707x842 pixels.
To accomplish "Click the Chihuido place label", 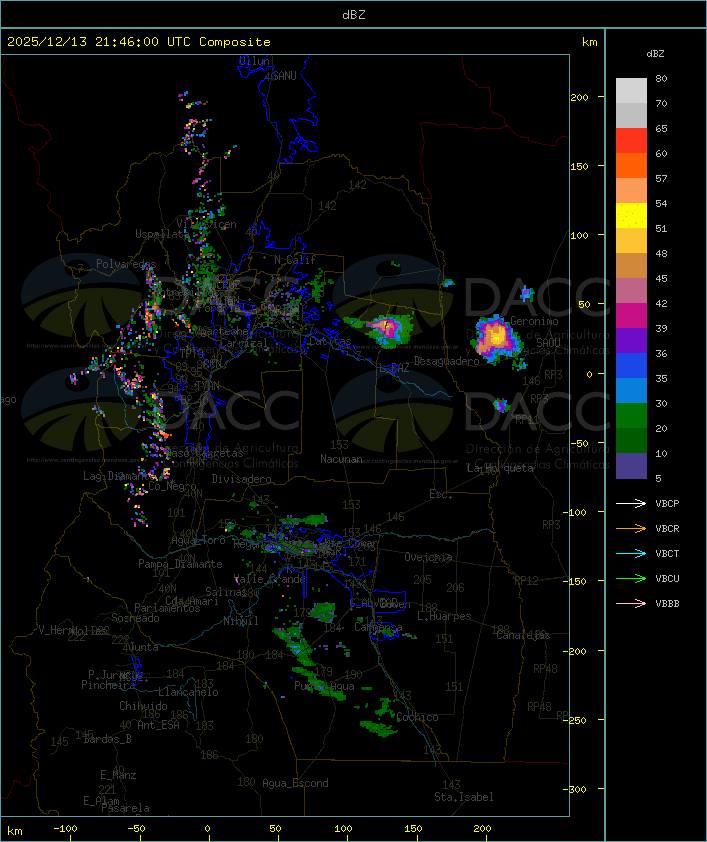I will [143, 706].
